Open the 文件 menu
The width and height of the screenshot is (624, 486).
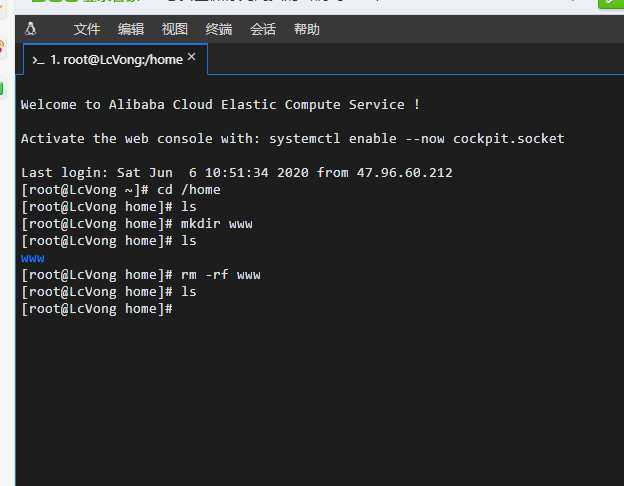87,29
